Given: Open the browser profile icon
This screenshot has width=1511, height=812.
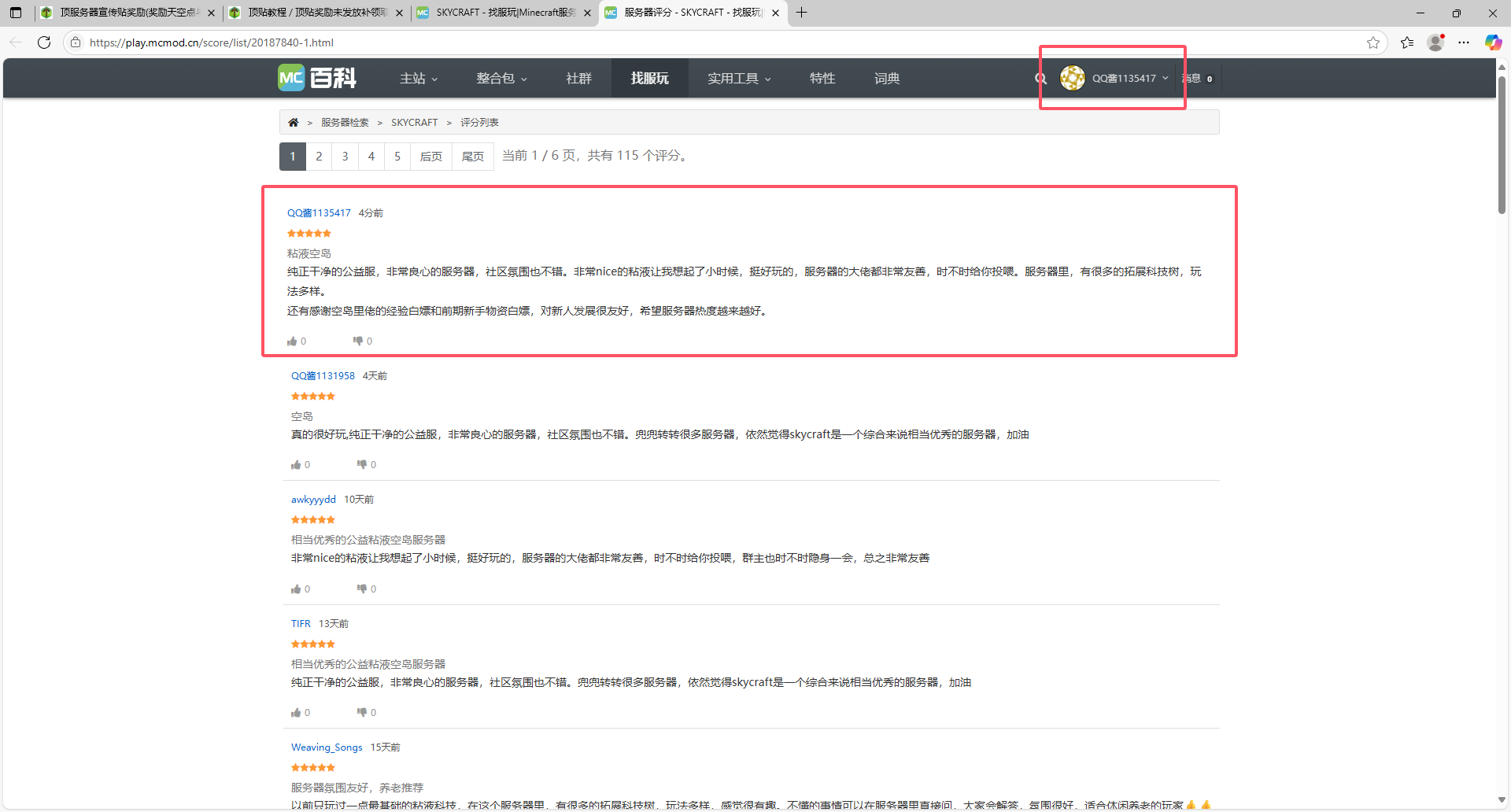Looking at the screenshot, I should [x=1435, y=42].
